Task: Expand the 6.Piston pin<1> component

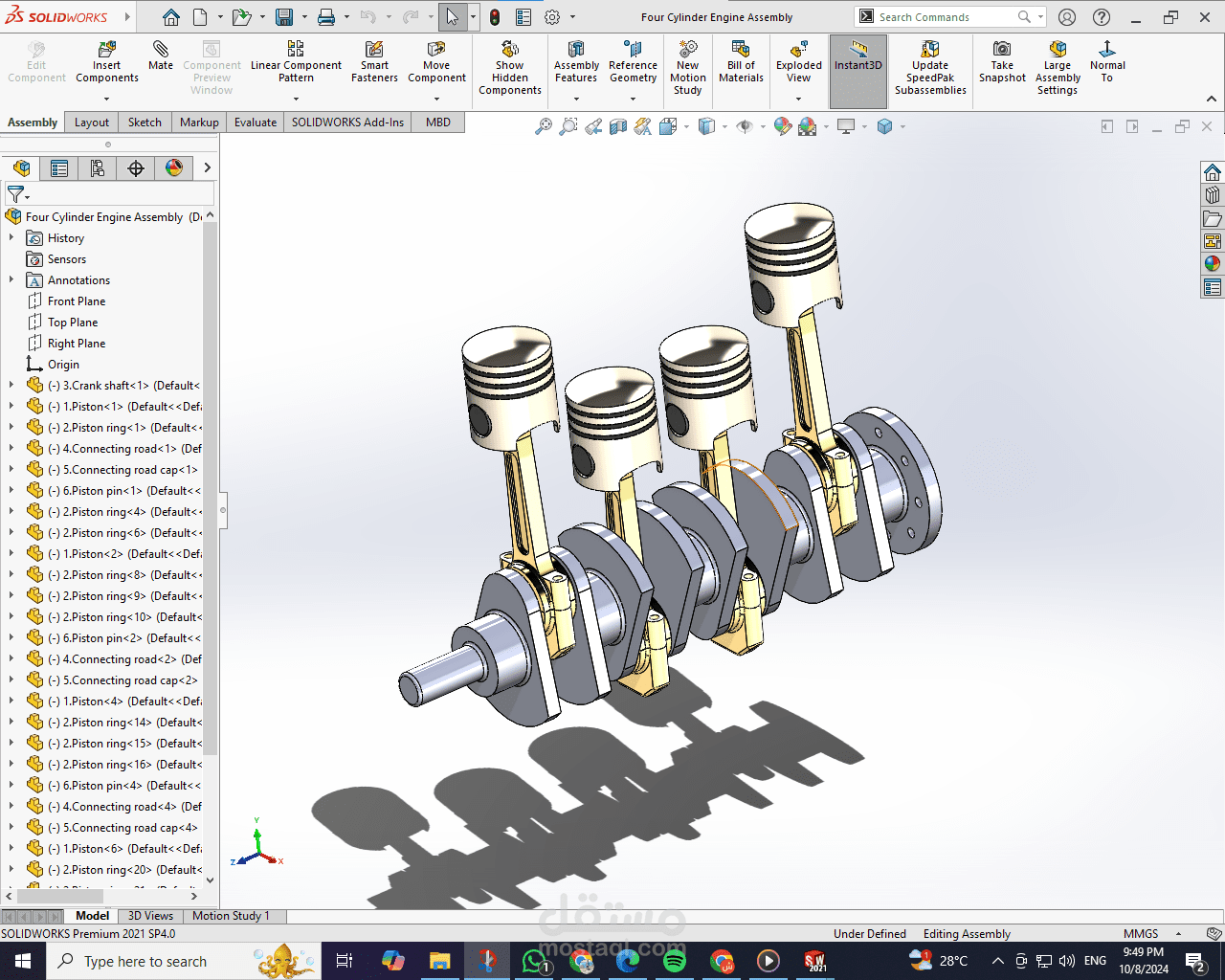Action: [x=11, y=491]
